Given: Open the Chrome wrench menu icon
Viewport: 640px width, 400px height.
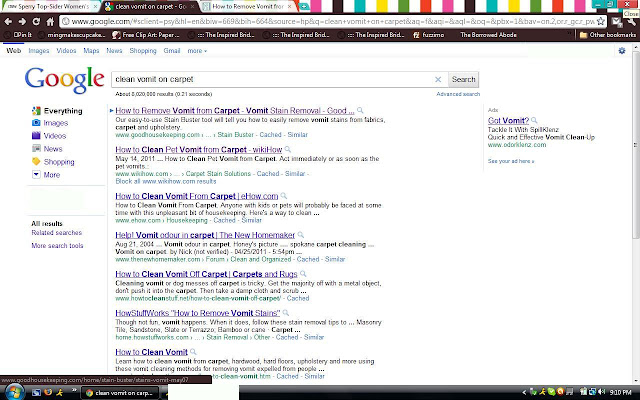Looking at the screenshot, I should 632,22.
